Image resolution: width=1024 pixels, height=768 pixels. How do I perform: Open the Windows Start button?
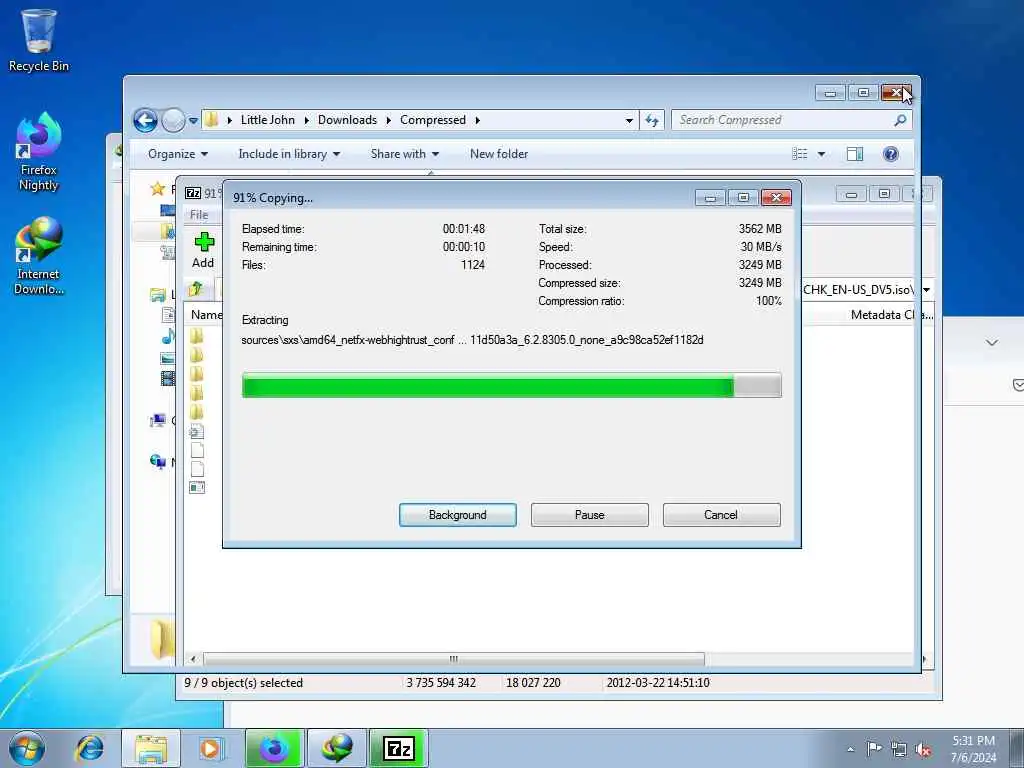click(27, 748)
